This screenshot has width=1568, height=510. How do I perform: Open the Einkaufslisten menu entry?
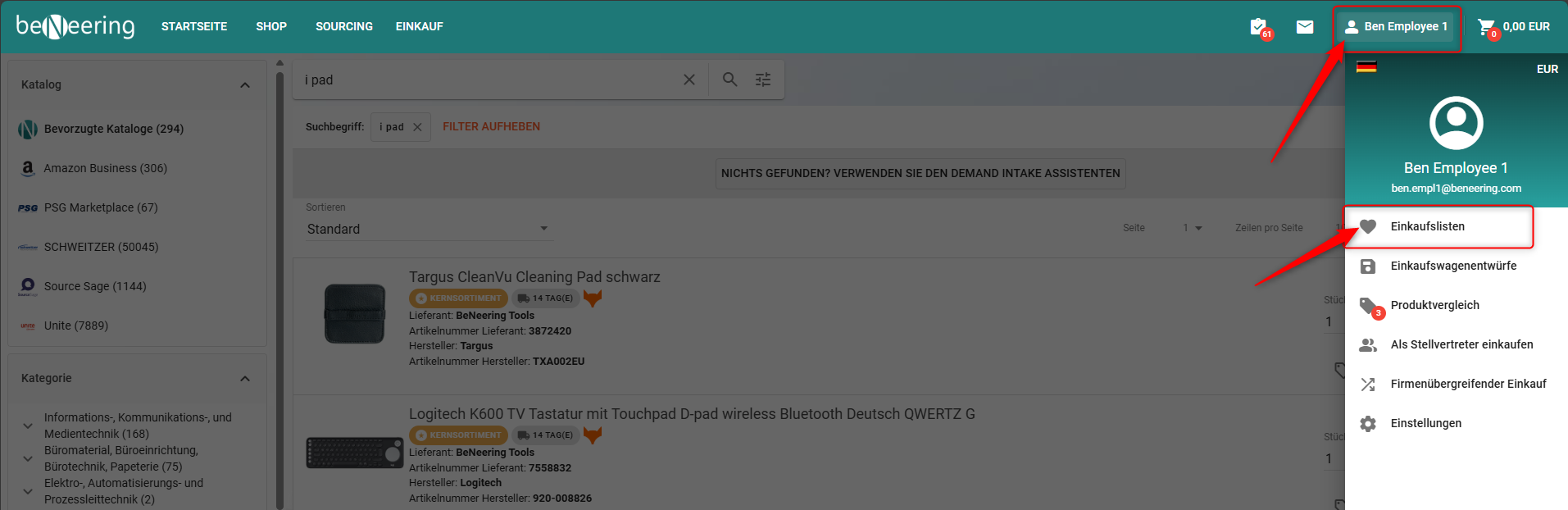[x=1427, y=226]
